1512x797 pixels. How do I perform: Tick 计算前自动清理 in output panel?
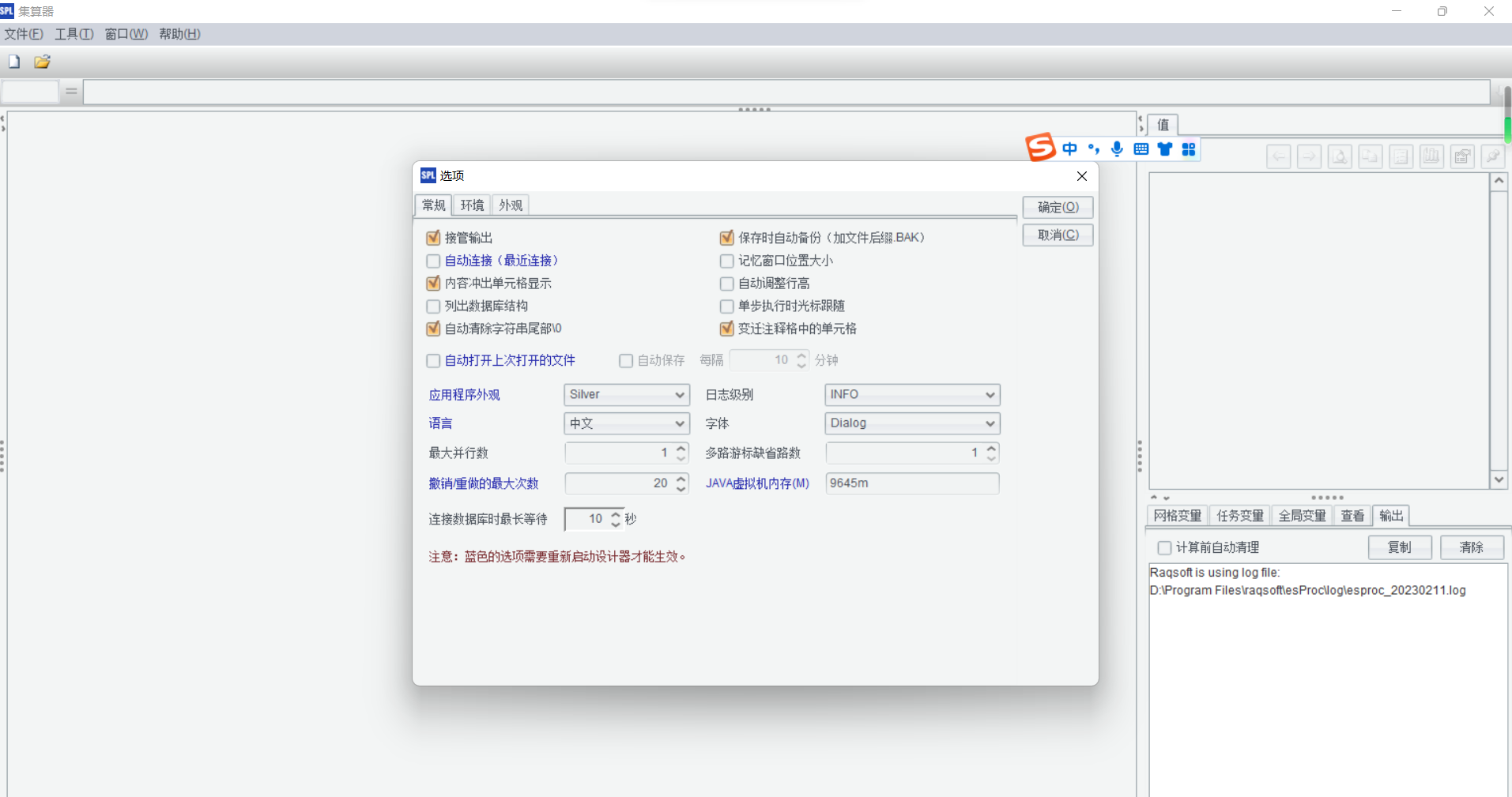pos(1164,547)
